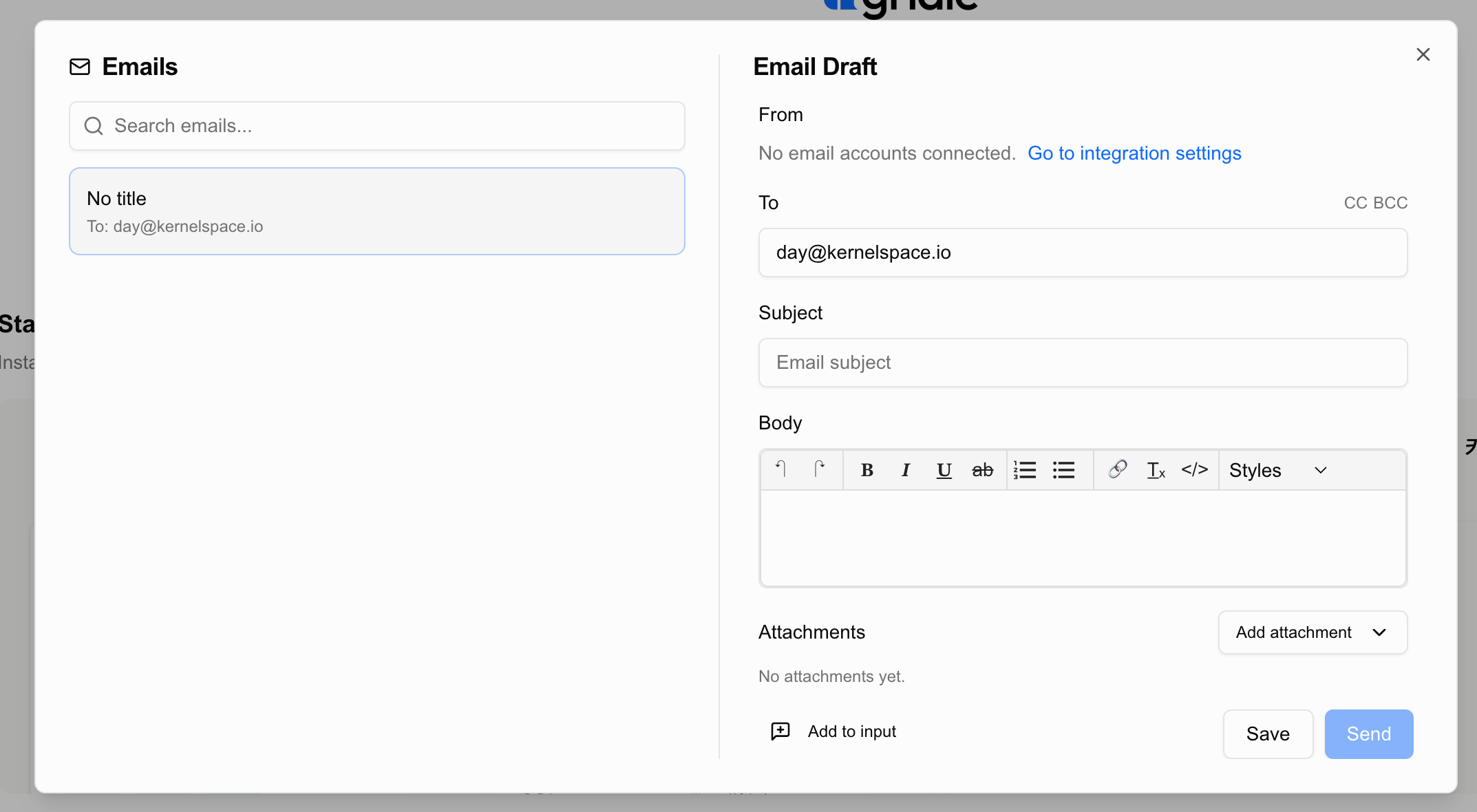Select the No title email draft

pos(377,211)
